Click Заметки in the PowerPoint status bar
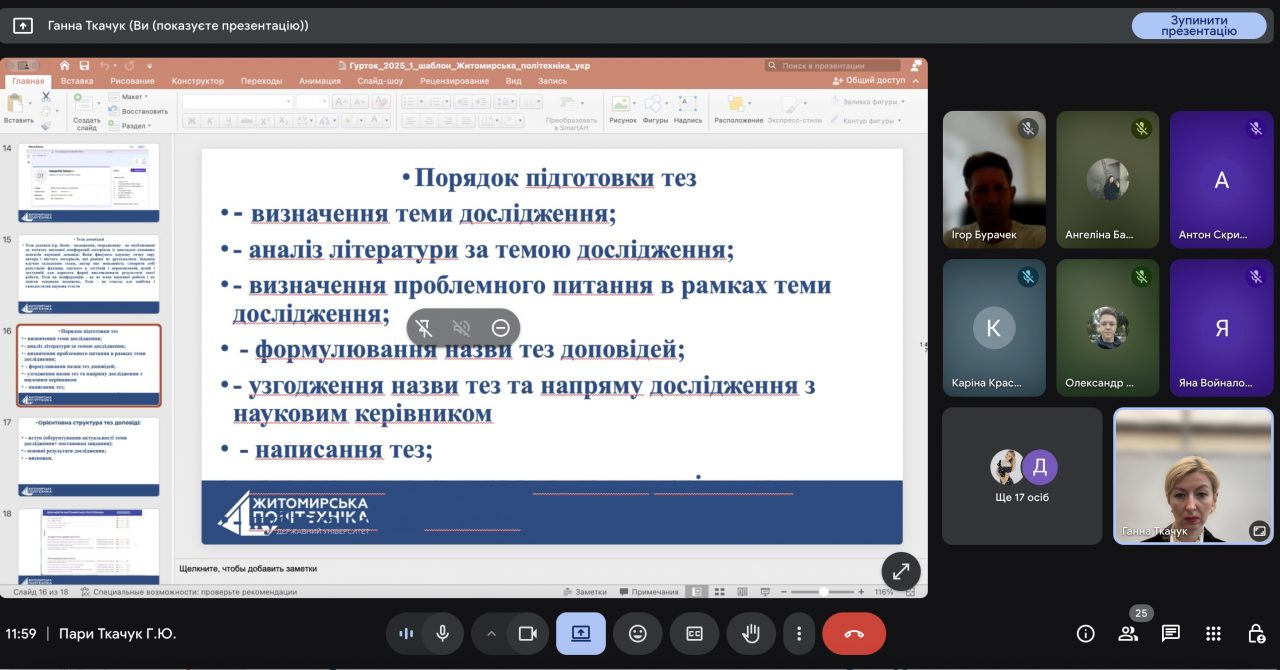This screenshot has width=1280, height=670. point(584,592)
